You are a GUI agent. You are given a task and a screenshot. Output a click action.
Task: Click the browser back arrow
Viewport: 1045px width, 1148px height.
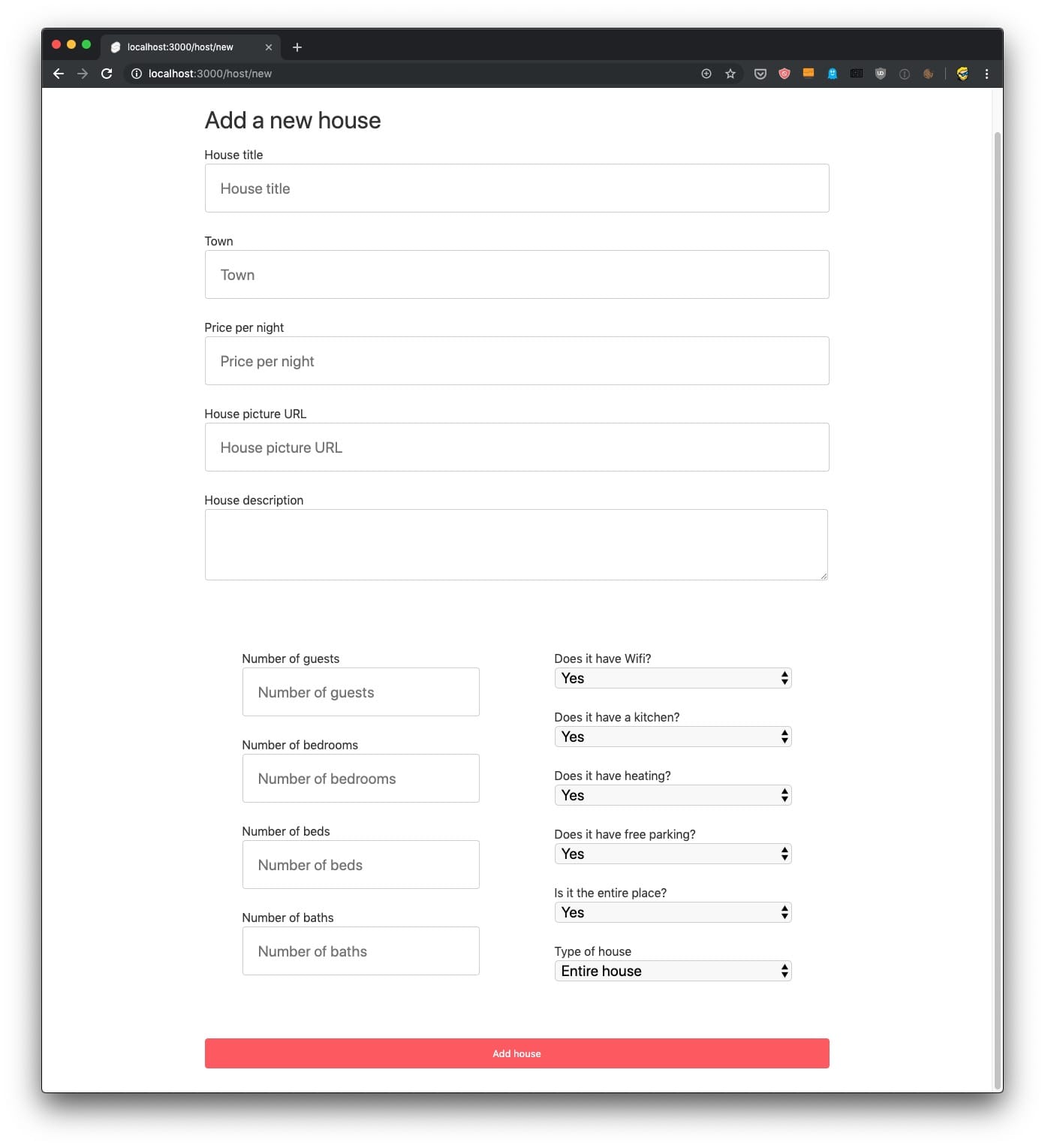coord(59,74)
